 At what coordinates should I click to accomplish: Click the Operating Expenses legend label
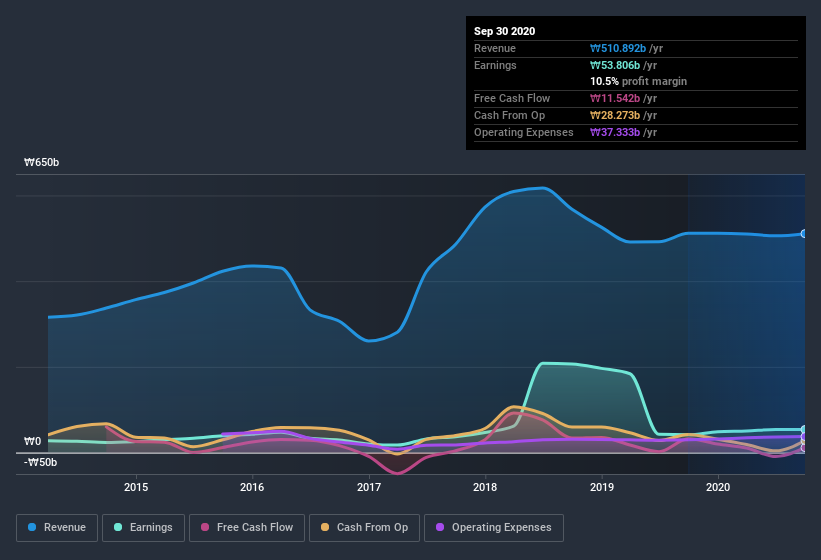(501, 527)
